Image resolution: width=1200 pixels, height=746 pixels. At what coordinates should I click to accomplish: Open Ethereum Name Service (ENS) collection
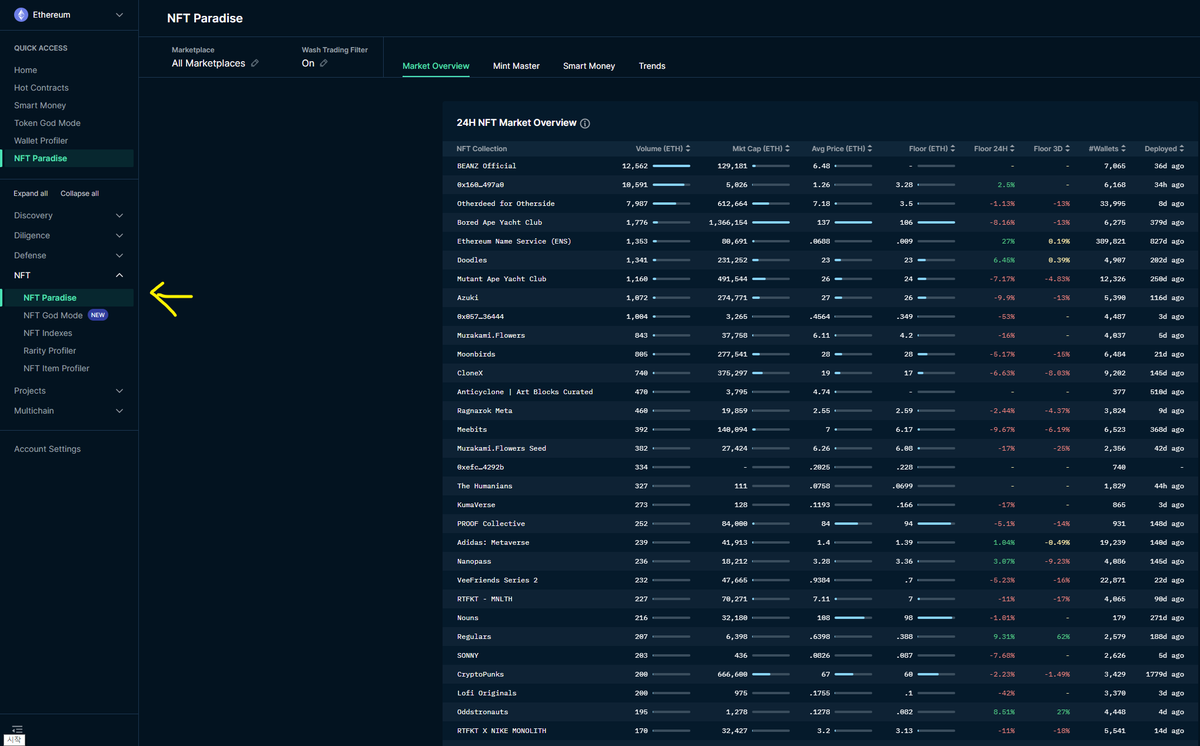click(x=514, y=241)
